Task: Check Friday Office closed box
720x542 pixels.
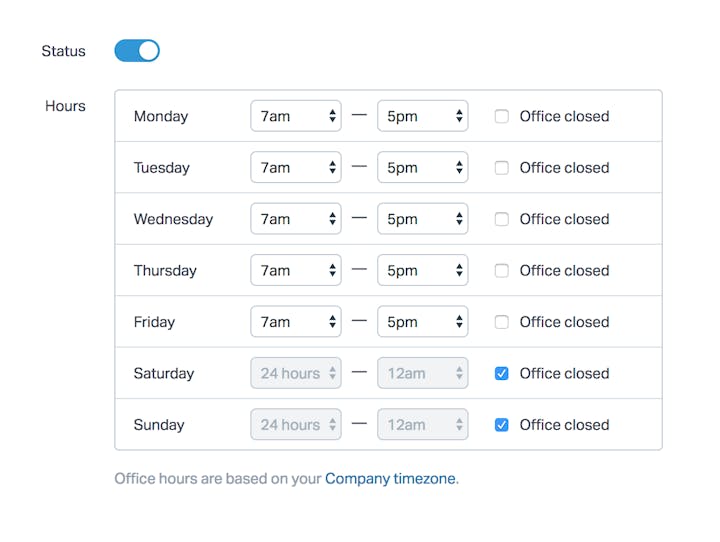Action: [502, 322]
